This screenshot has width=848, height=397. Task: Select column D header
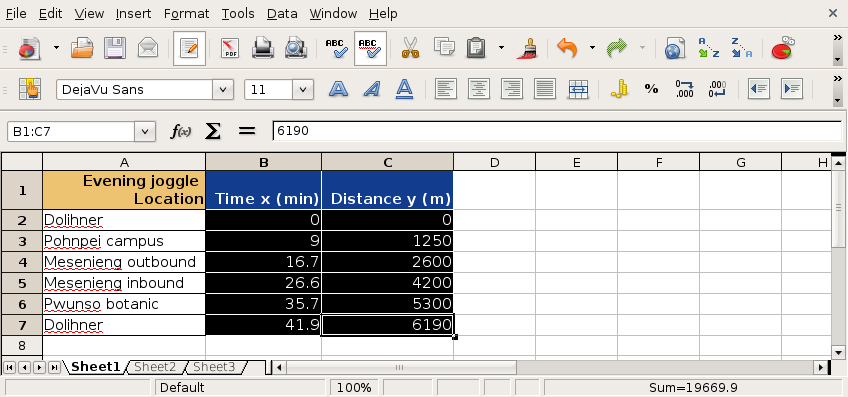pos(494,162)
